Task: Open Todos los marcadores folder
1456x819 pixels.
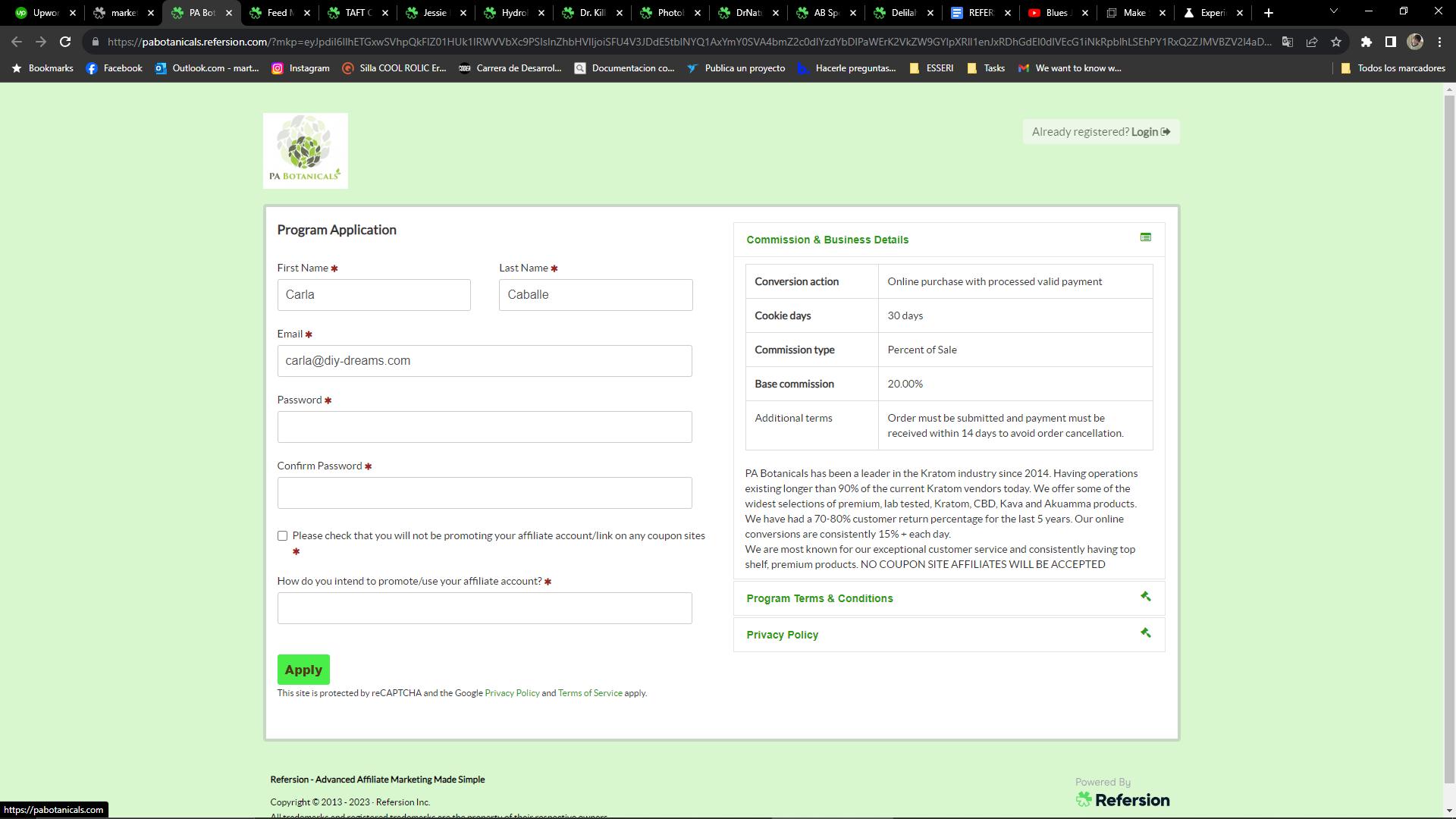Action: click(x=1393, y=68)
